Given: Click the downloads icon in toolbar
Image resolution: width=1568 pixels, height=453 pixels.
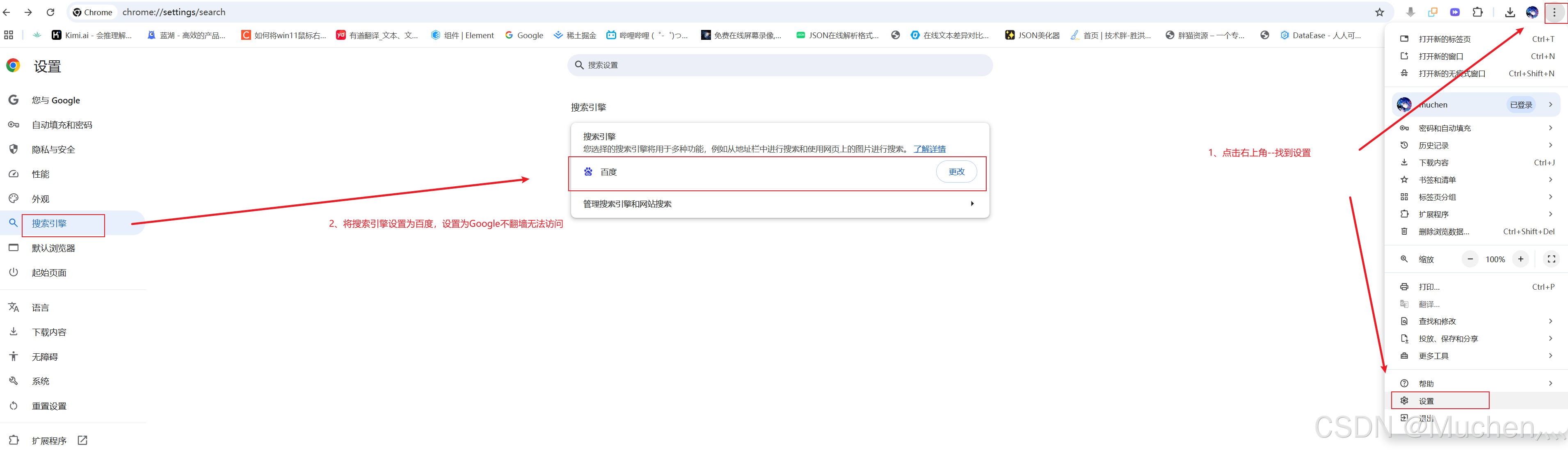Looking at the screenshot, I should pos(1510,12).
